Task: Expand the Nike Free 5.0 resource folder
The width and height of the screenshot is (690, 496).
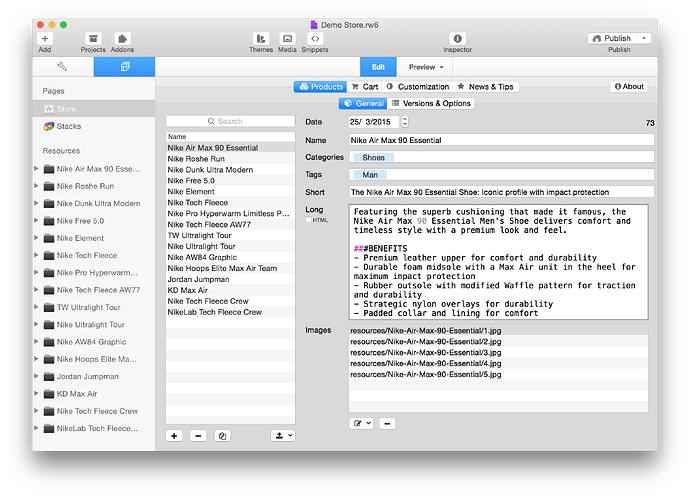Action: [x=36, y=220]
